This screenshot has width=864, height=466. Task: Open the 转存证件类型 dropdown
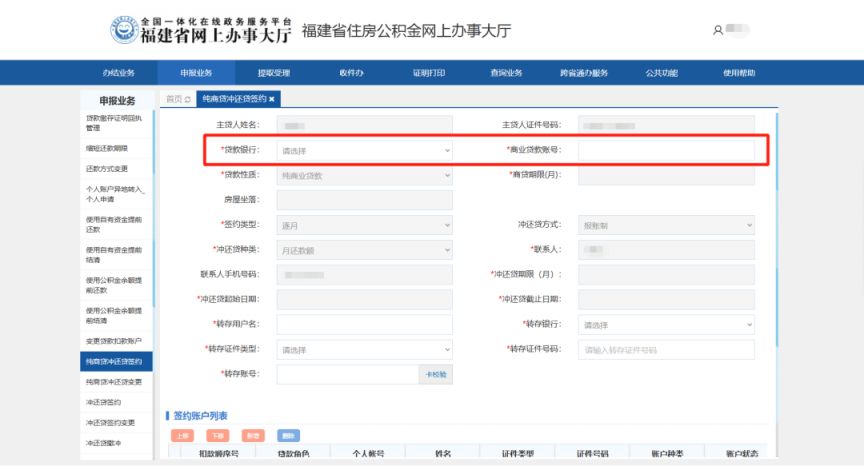[364, 350]
